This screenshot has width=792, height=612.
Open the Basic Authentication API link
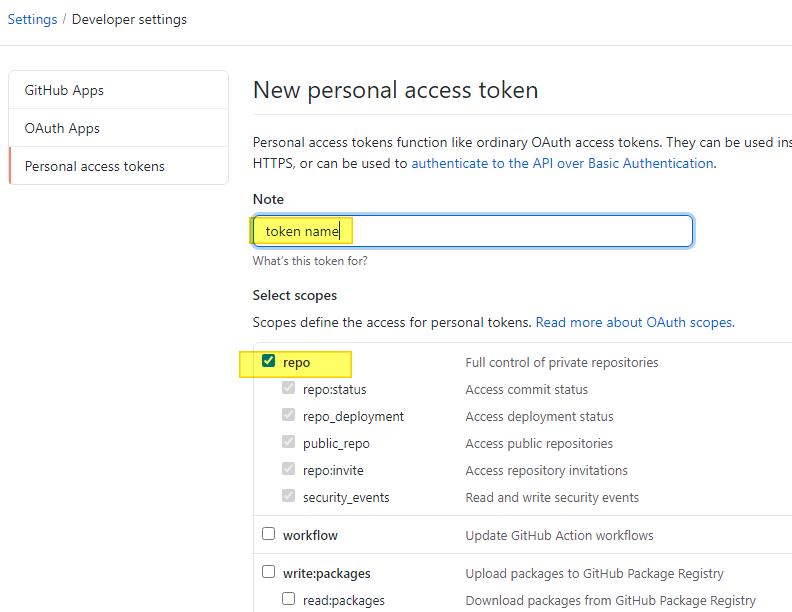click(x=562, y=163)
